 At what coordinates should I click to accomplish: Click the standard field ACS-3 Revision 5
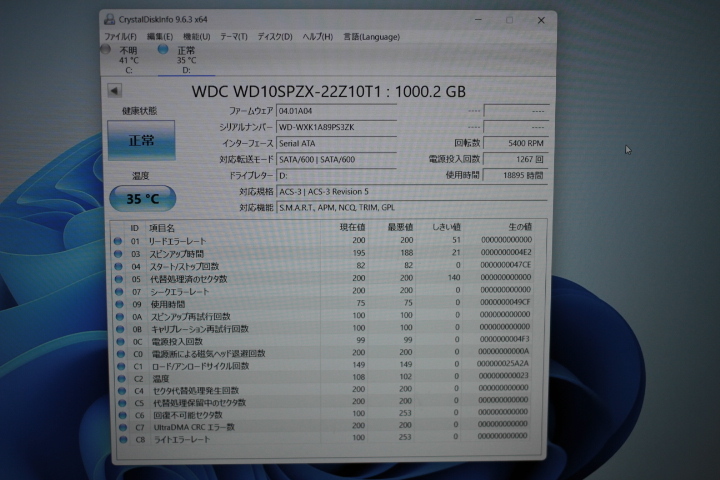pos(412,192)
